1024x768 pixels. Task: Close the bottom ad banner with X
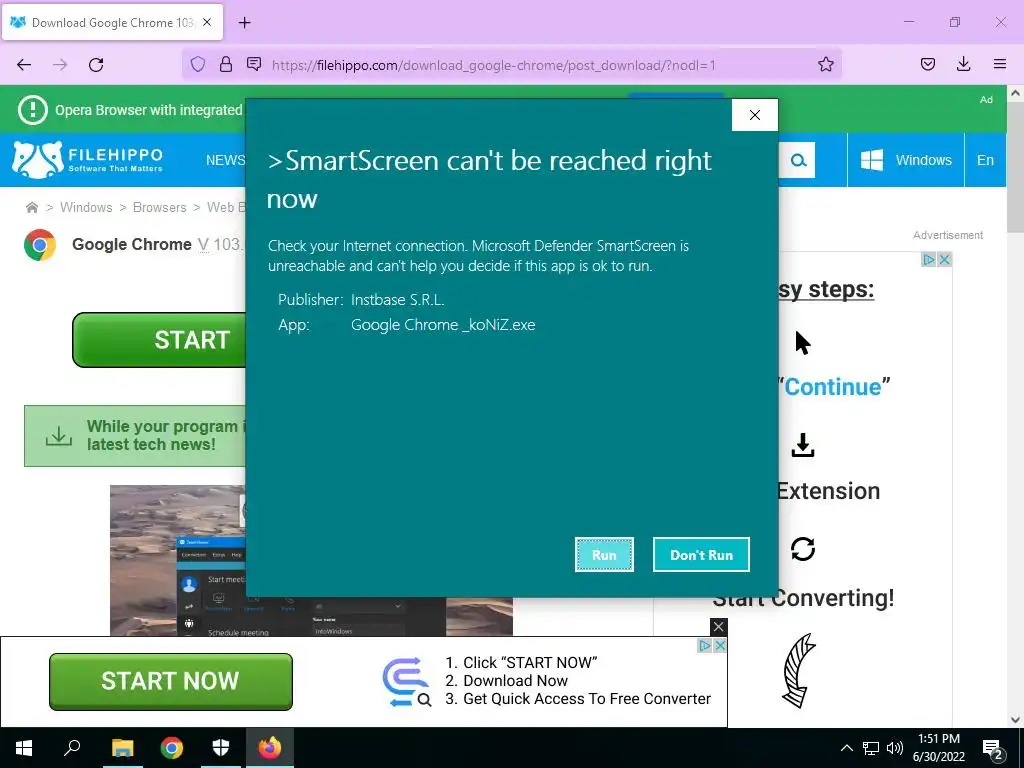(x=718, y=627)
